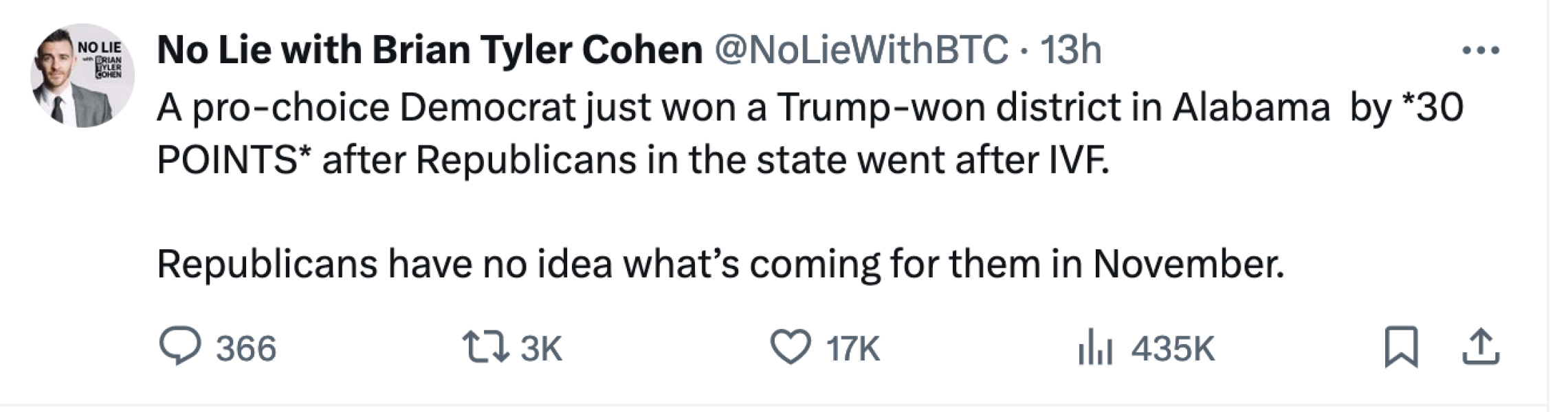Click the repost arrows icon
This screenshot has height=412, width=1568.
coord(485,347)
